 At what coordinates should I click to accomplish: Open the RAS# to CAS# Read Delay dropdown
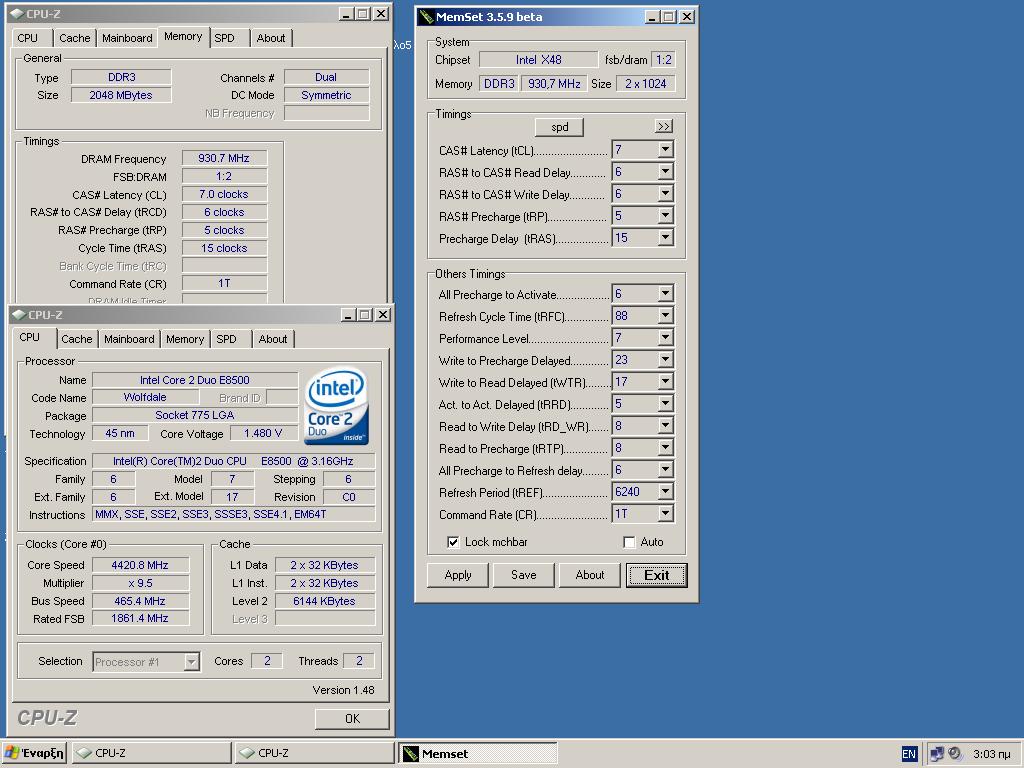pos(665,172)
